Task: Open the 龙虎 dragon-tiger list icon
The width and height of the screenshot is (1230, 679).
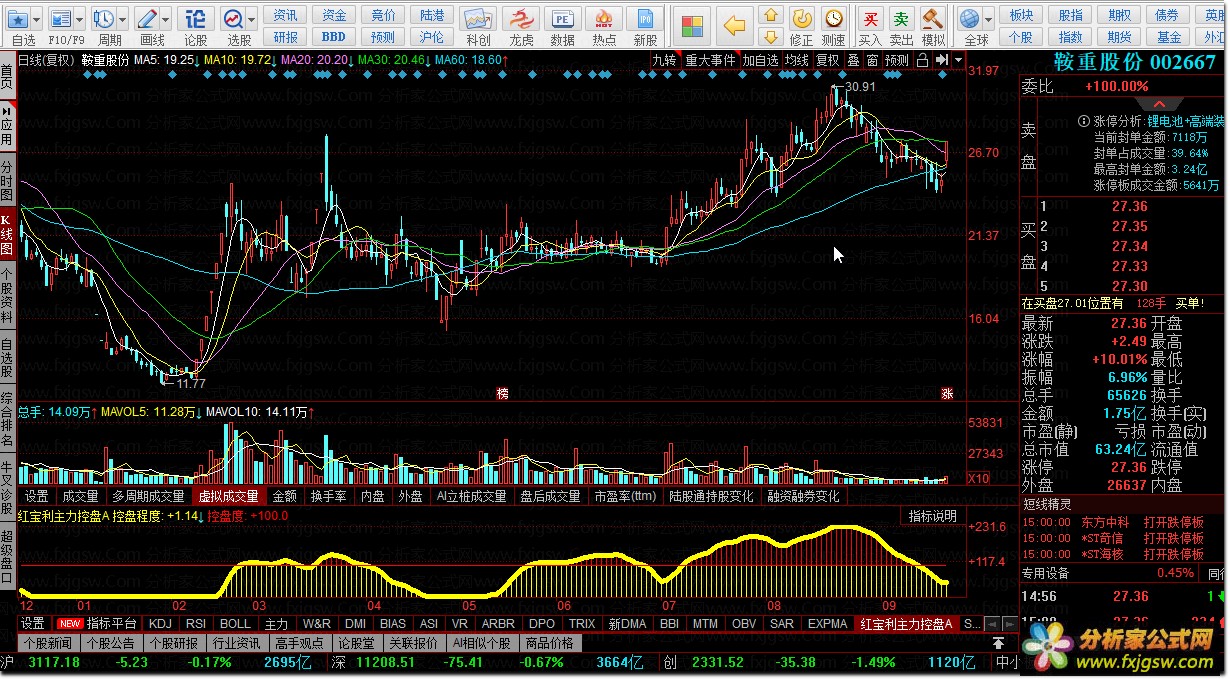Action: pos(521,18)
